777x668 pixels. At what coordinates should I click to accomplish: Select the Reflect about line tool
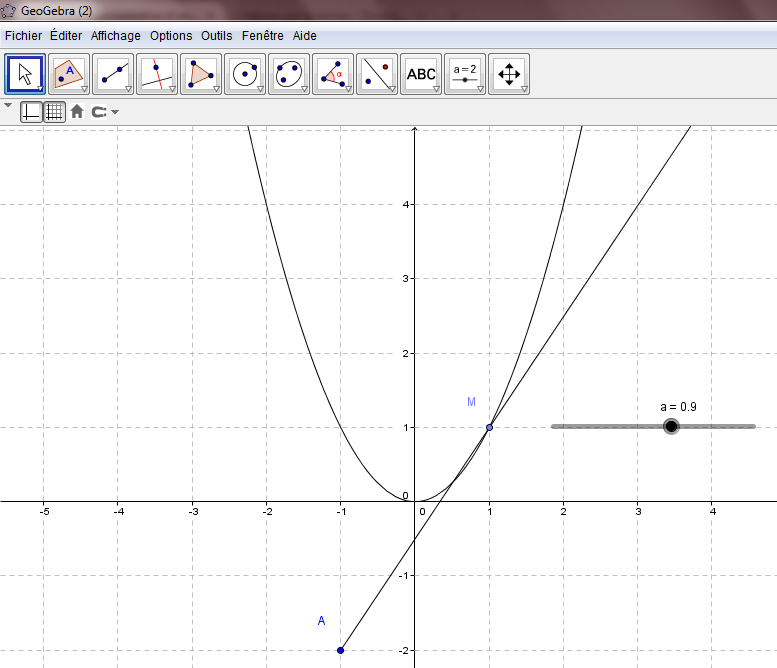pos(377,74)
